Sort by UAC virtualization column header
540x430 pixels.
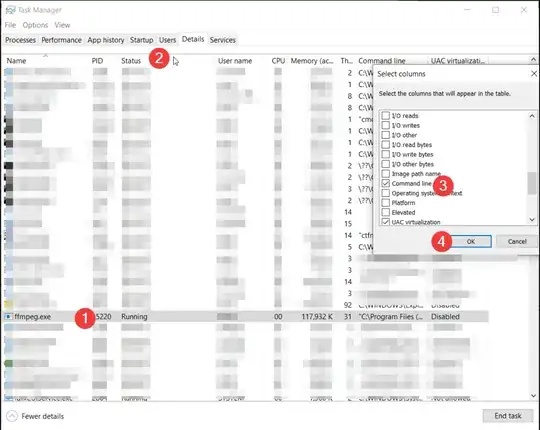point(458,61)
